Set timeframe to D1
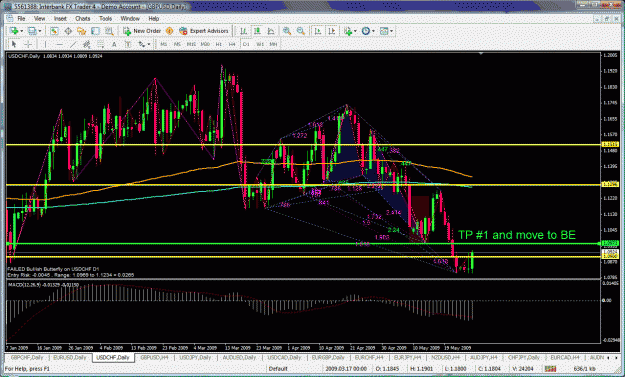The width and height of the screenshot is (625, 377). [246, 44]
